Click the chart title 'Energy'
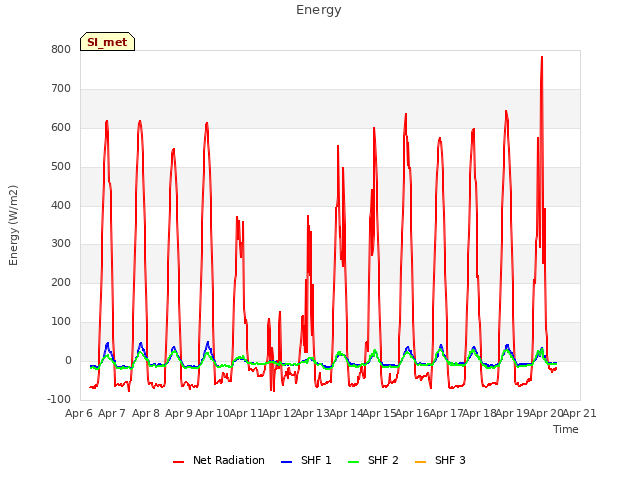 pos(319,10)
